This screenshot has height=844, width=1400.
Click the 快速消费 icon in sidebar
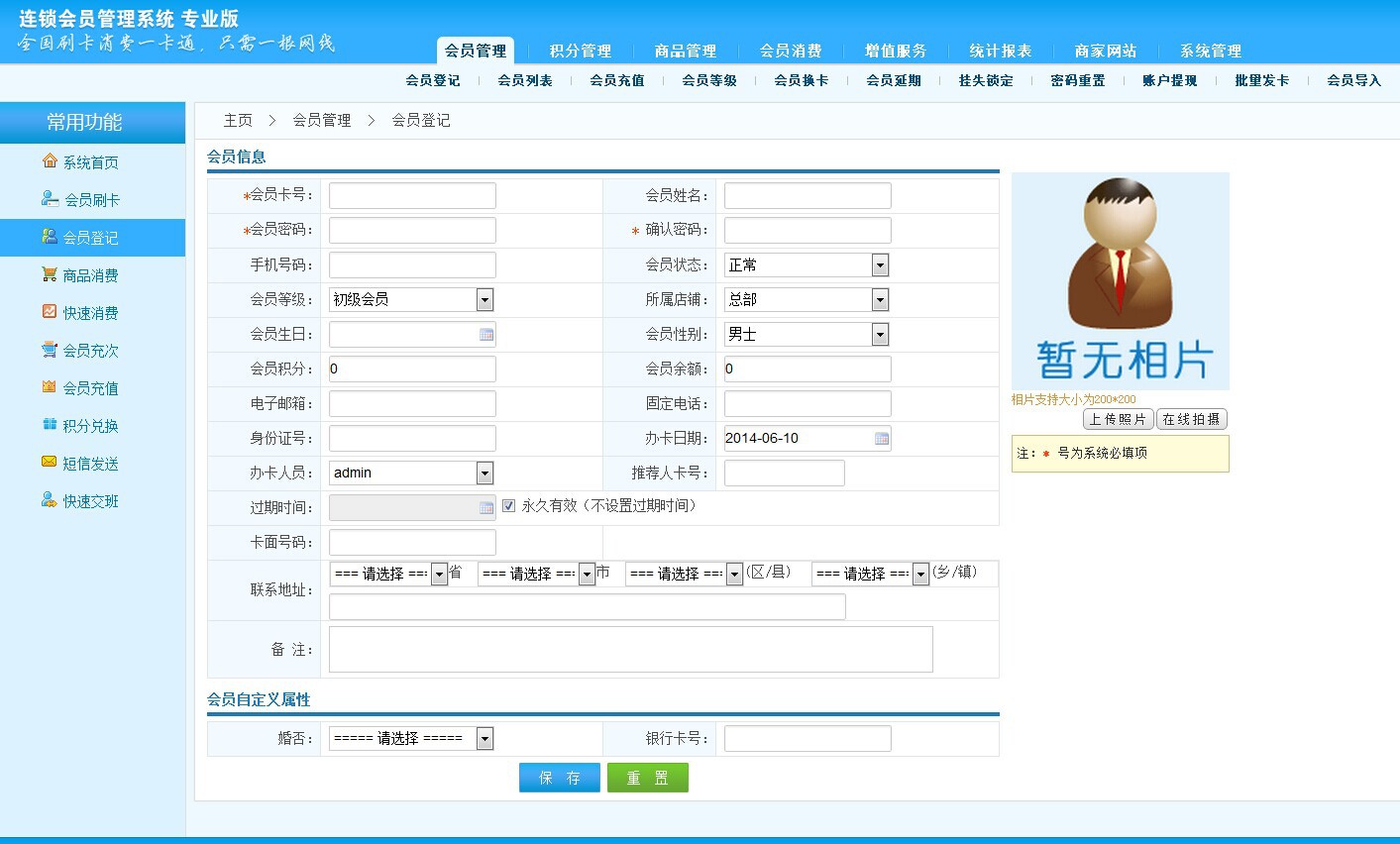[50, 312]
